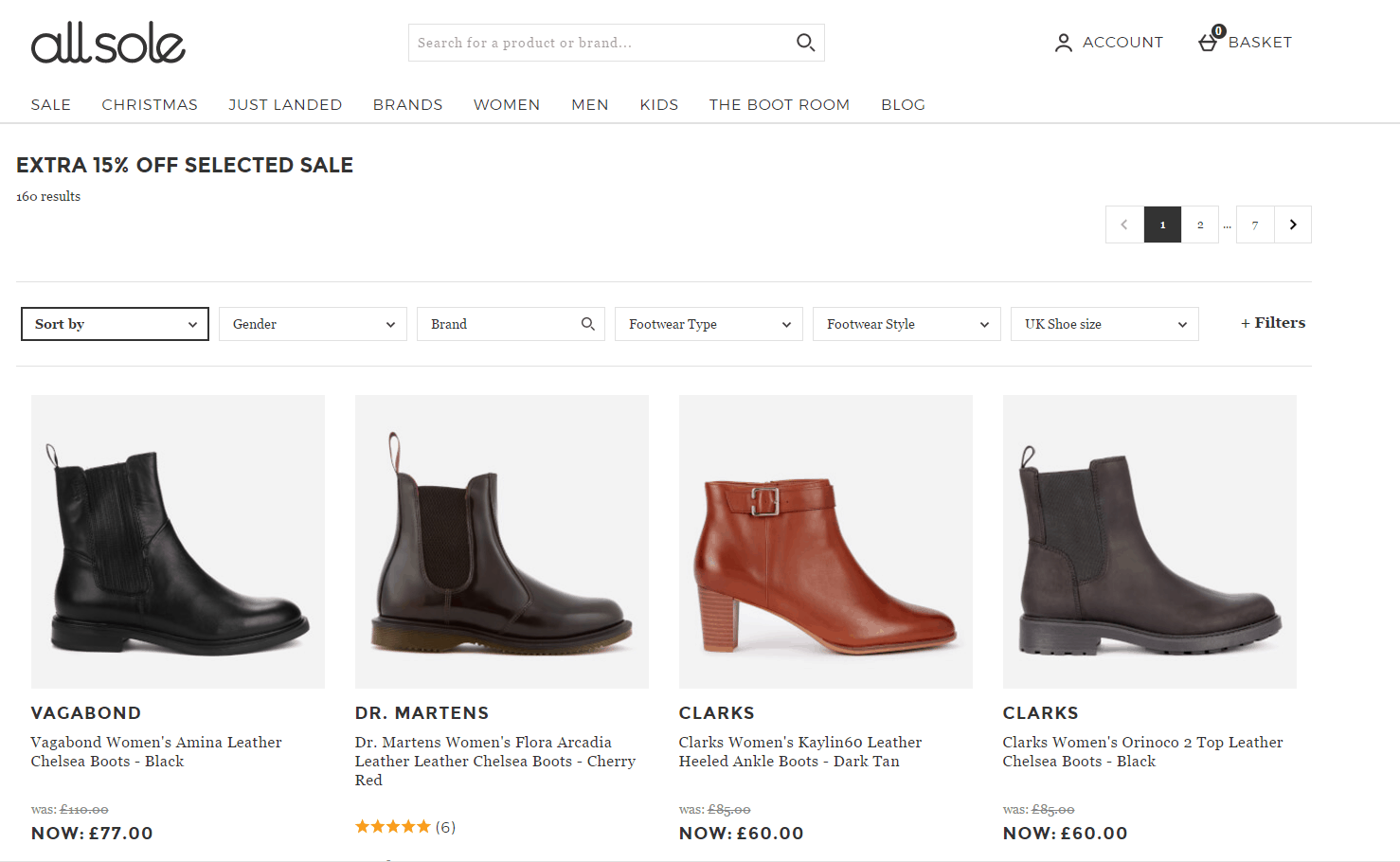1400x862 pixels.
Task: Click the 160 results text
Action: coord(48,197)
